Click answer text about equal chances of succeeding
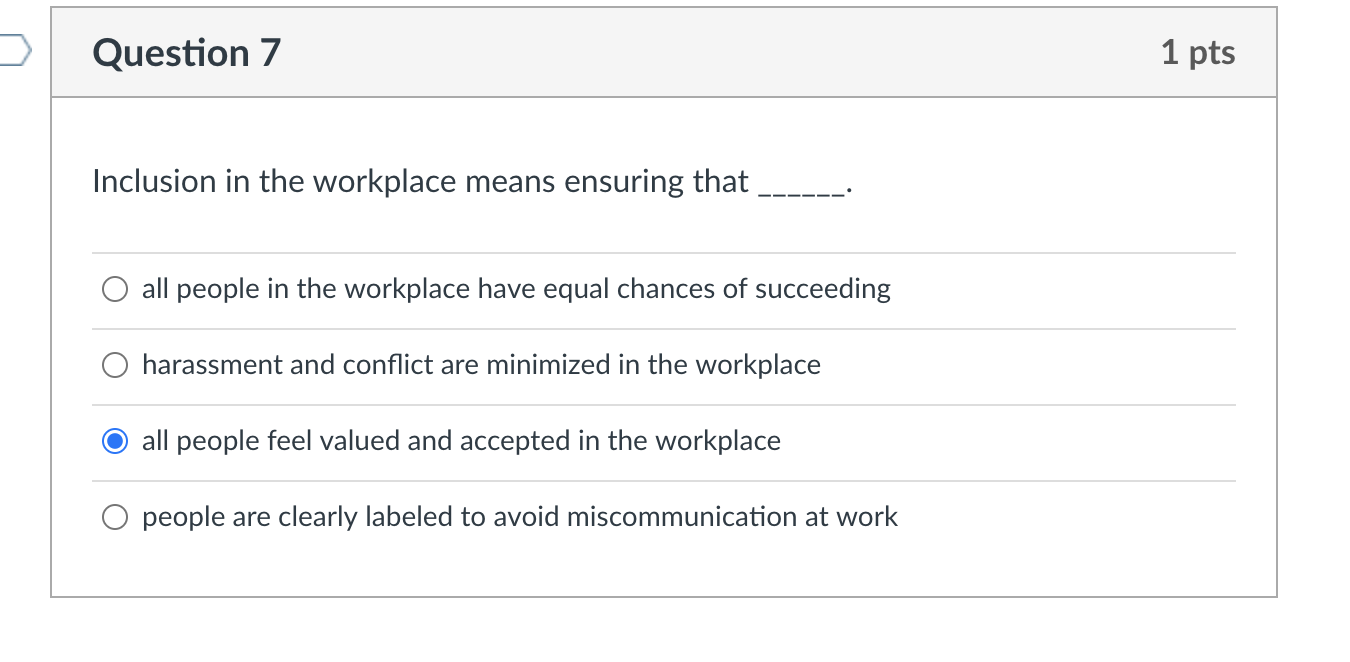Viewport: 1350px width, 662px height. [x=516, y=289]
